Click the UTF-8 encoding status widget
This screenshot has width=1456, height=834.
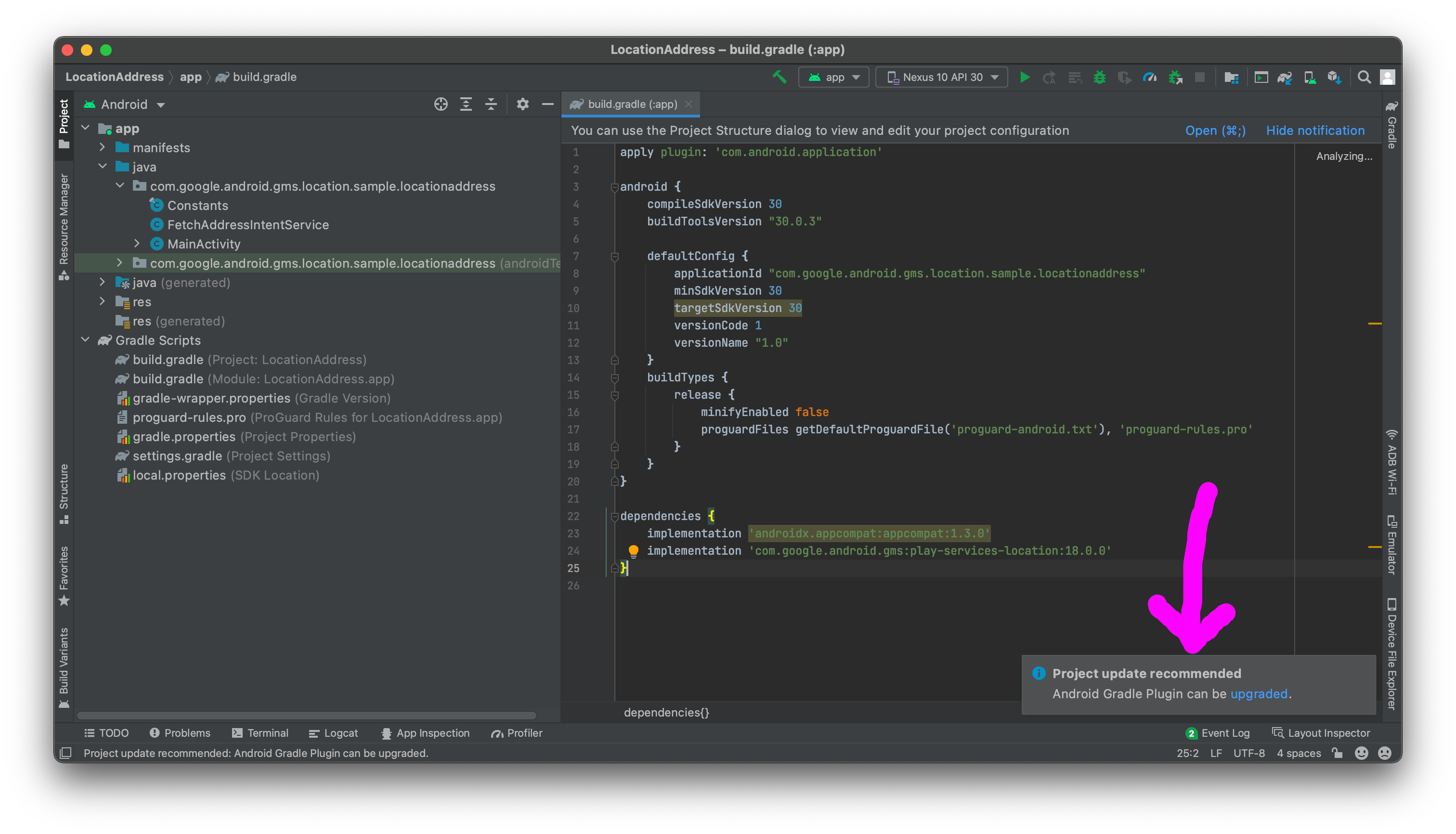click(x=1248, y=753)
